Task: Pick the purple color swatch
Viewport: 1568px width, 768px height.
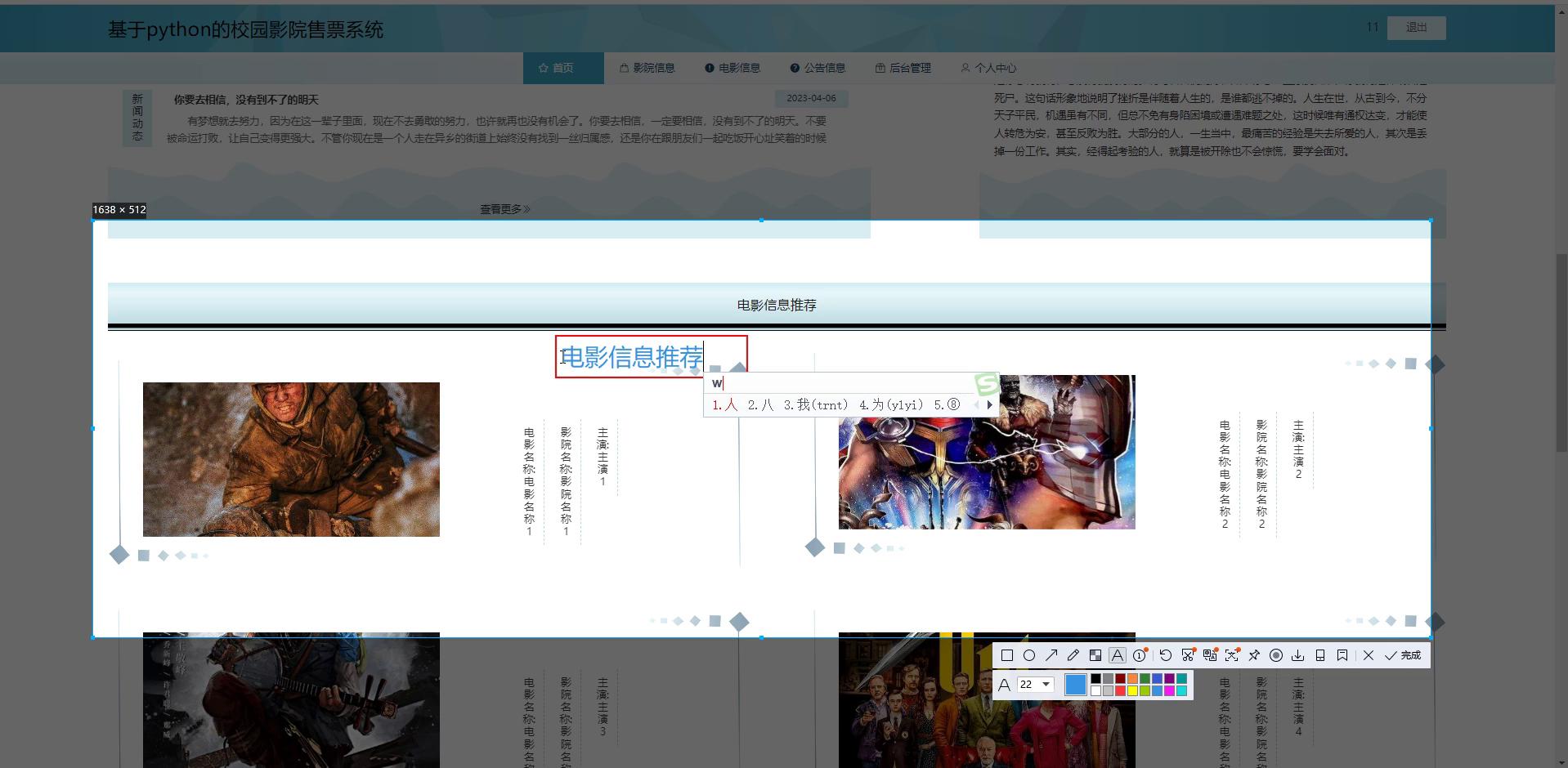Action: point(1169,678)
